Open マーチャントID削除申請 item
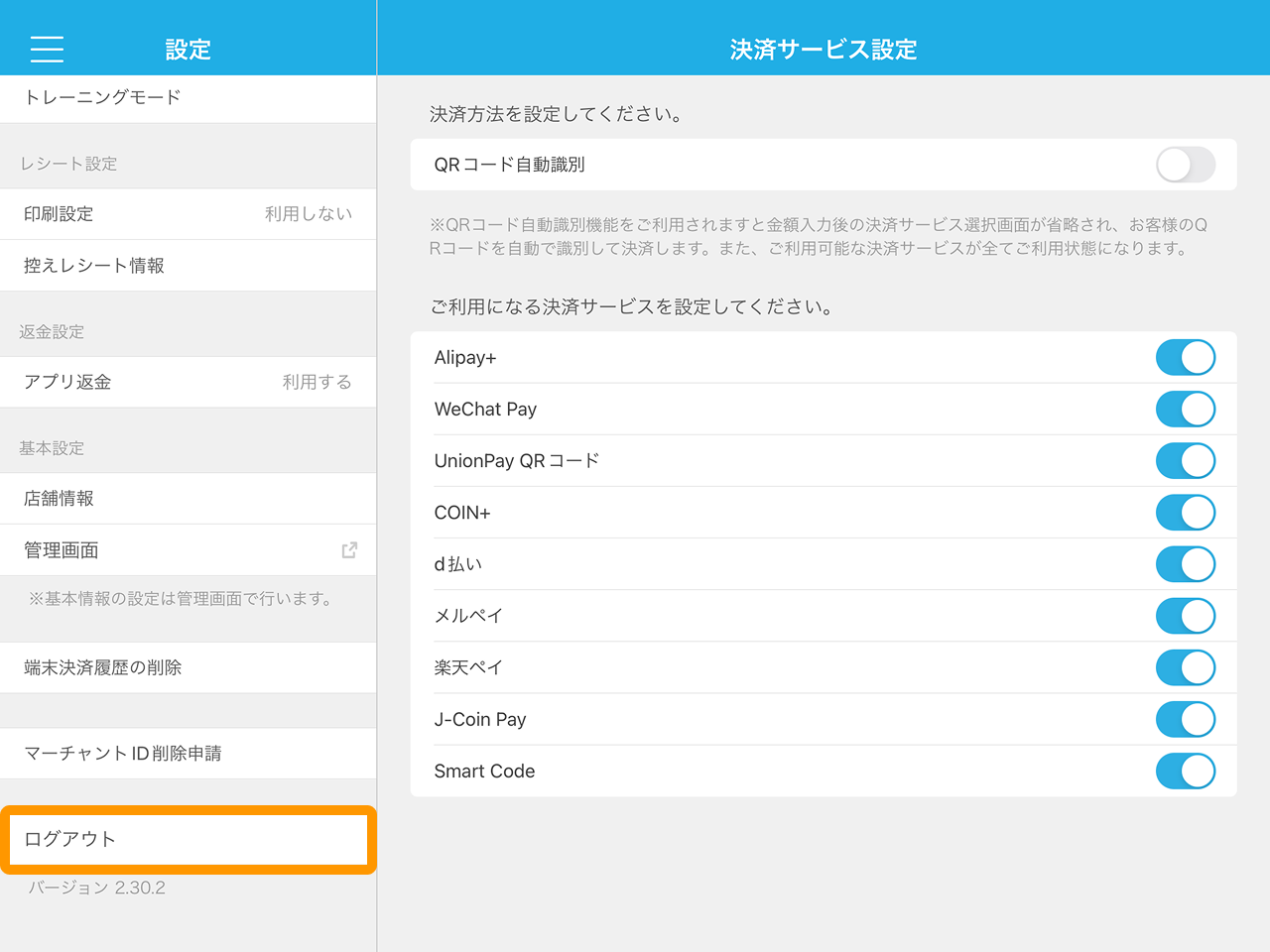 pos(189,754)
